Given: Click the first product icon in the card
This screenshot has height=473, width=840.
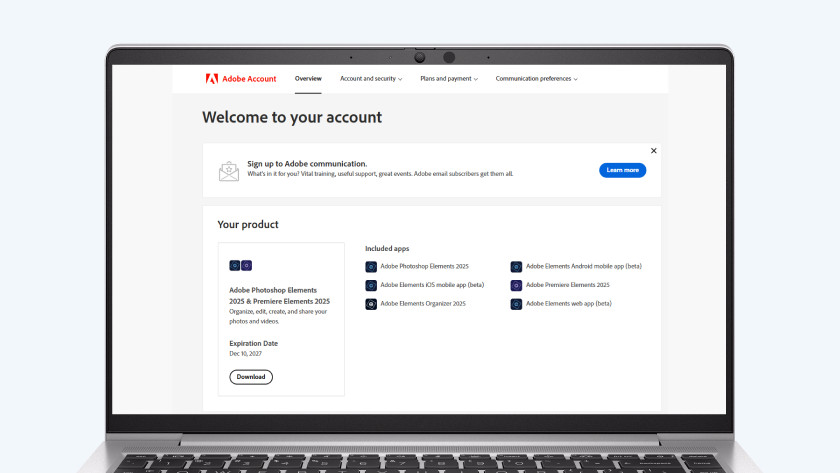Looking at the screenshot, I should pyautogui.click(x=235, y=265).
